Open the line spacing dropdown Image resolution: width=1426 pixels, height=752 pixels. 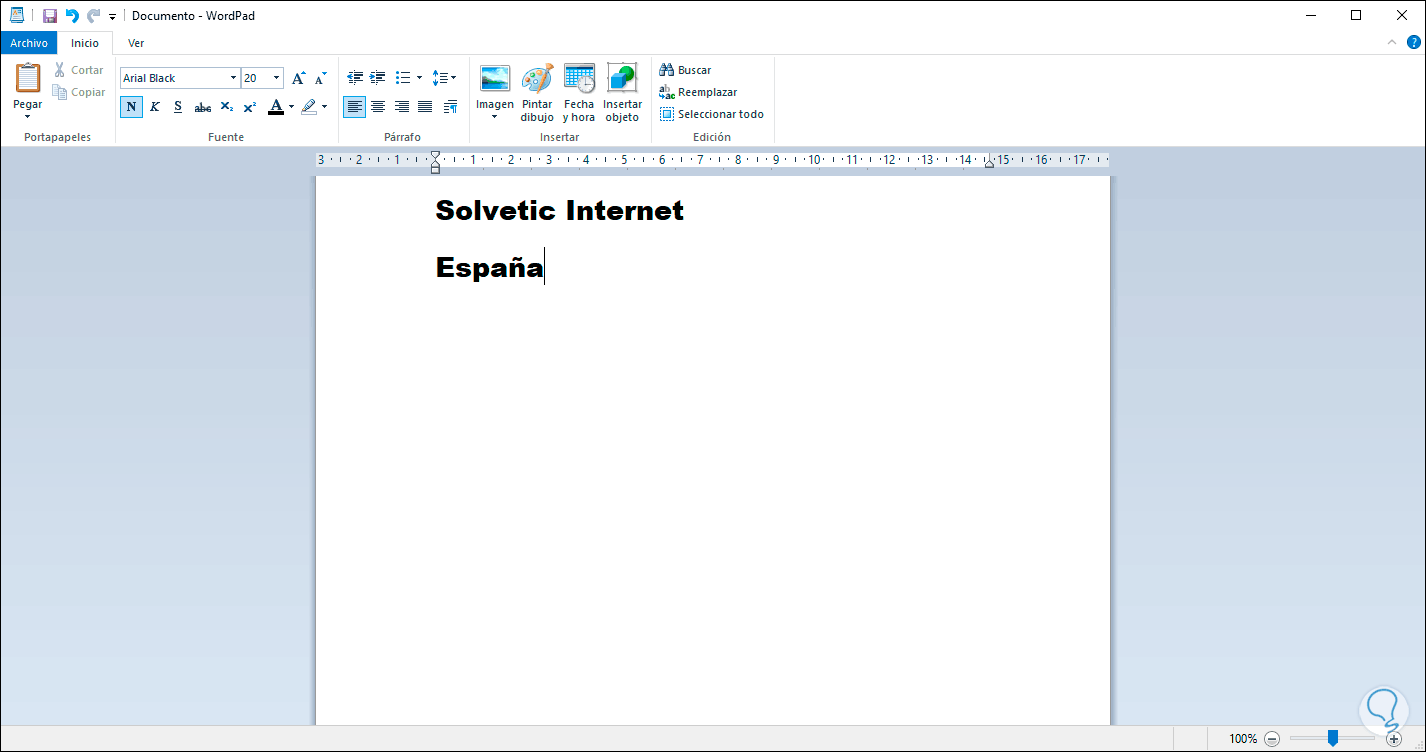coord(444,77)
